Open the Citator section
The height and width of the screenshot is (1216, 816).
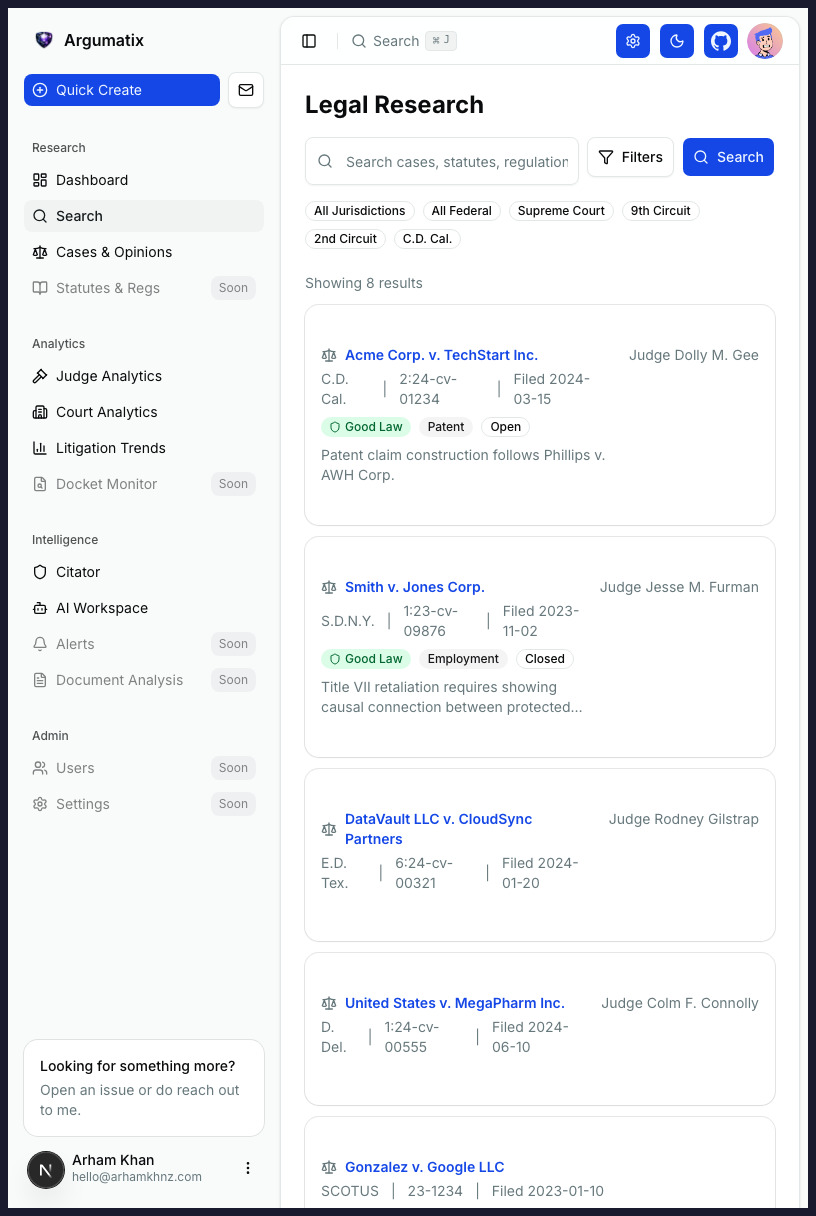click(x=78, y=572)
